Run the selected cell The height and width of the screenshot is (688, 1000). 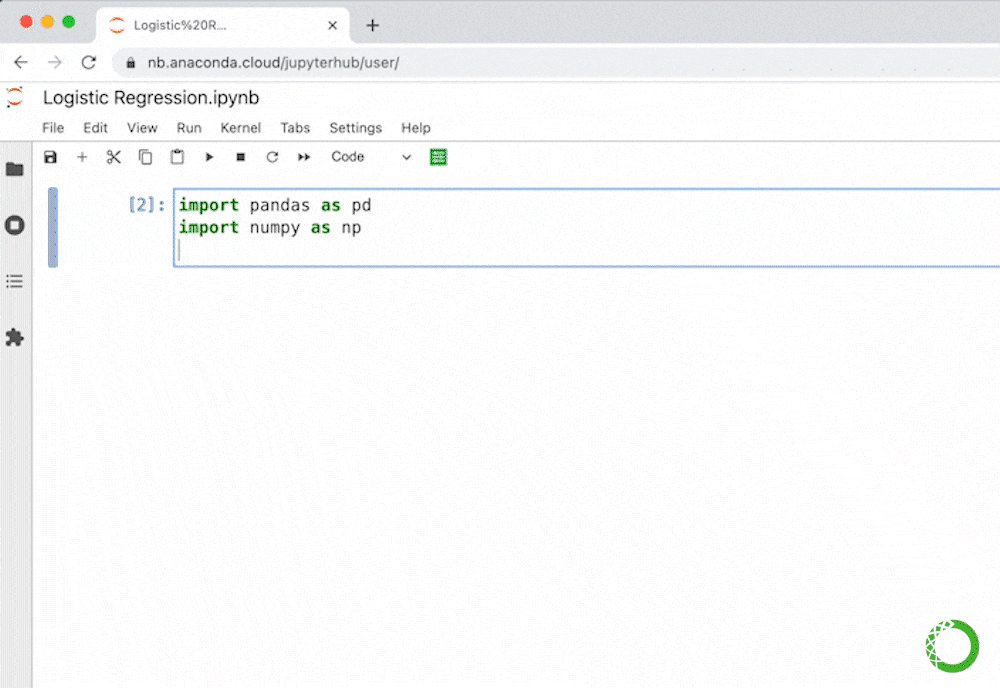pyautogui.click(x=209, y=157)
